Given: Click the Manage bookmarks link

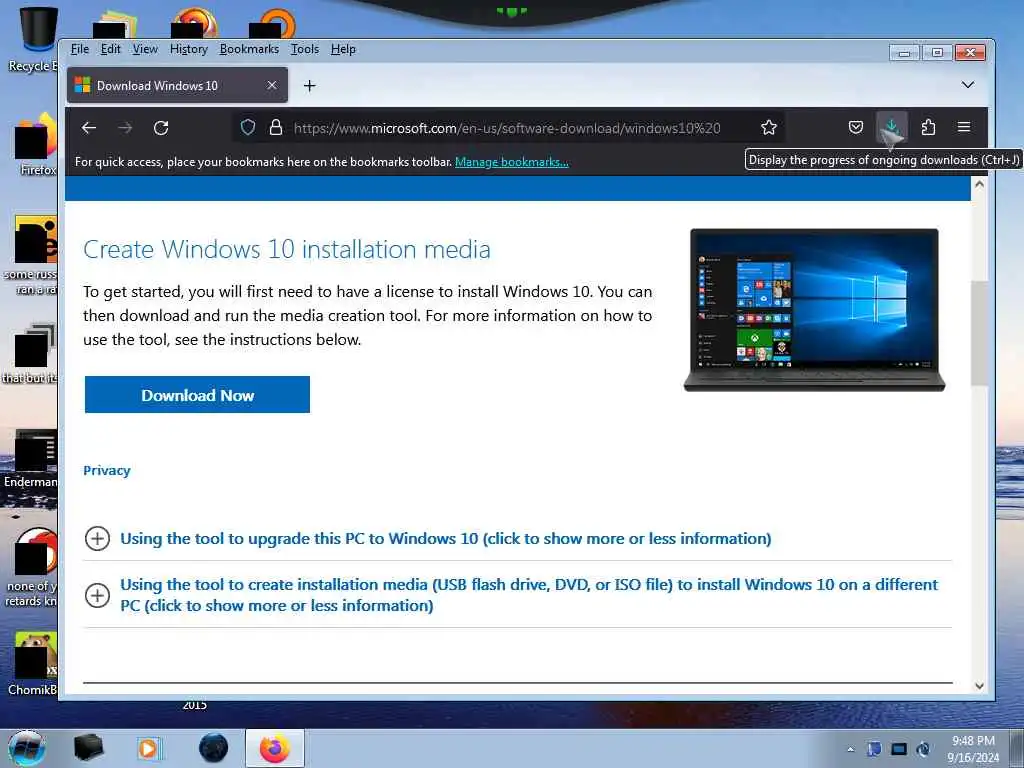Looking at the screenshot, I should (511, 161).
